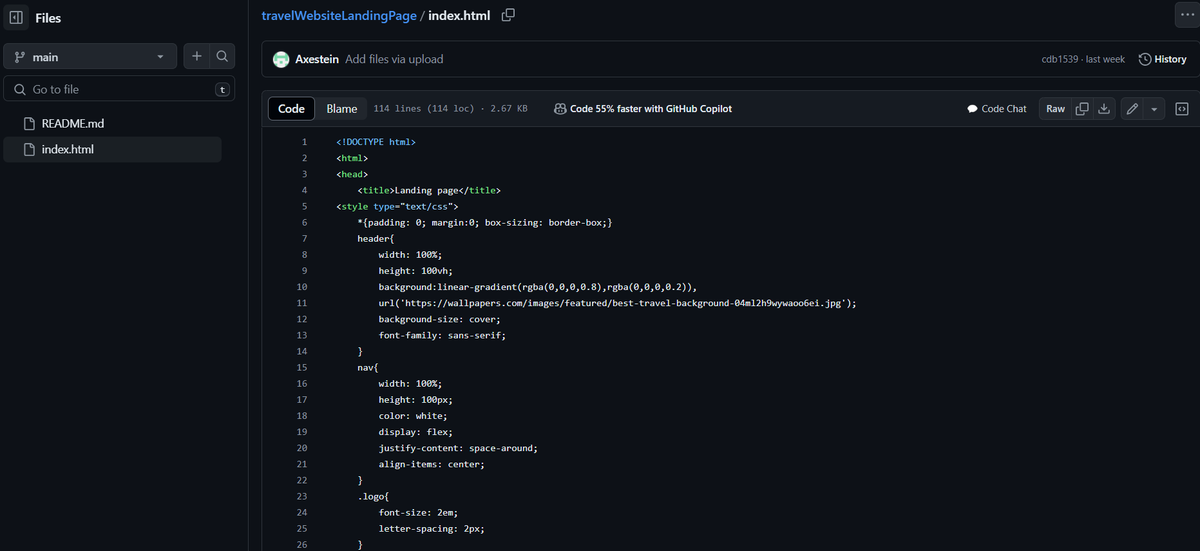Open the Axestein author profile link

[x=317, y=59]
